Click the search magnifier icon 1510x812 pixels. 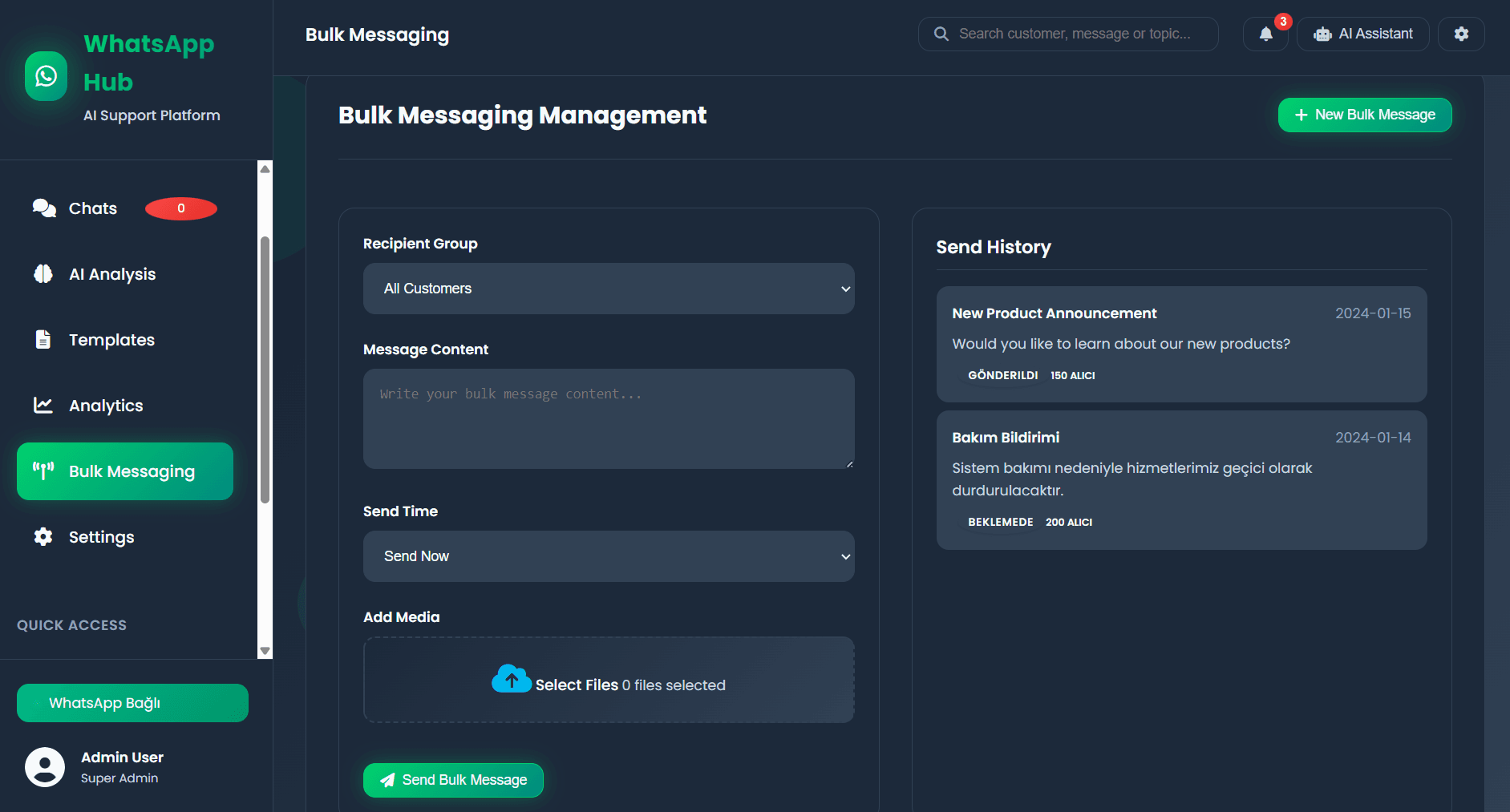(941, 34)
